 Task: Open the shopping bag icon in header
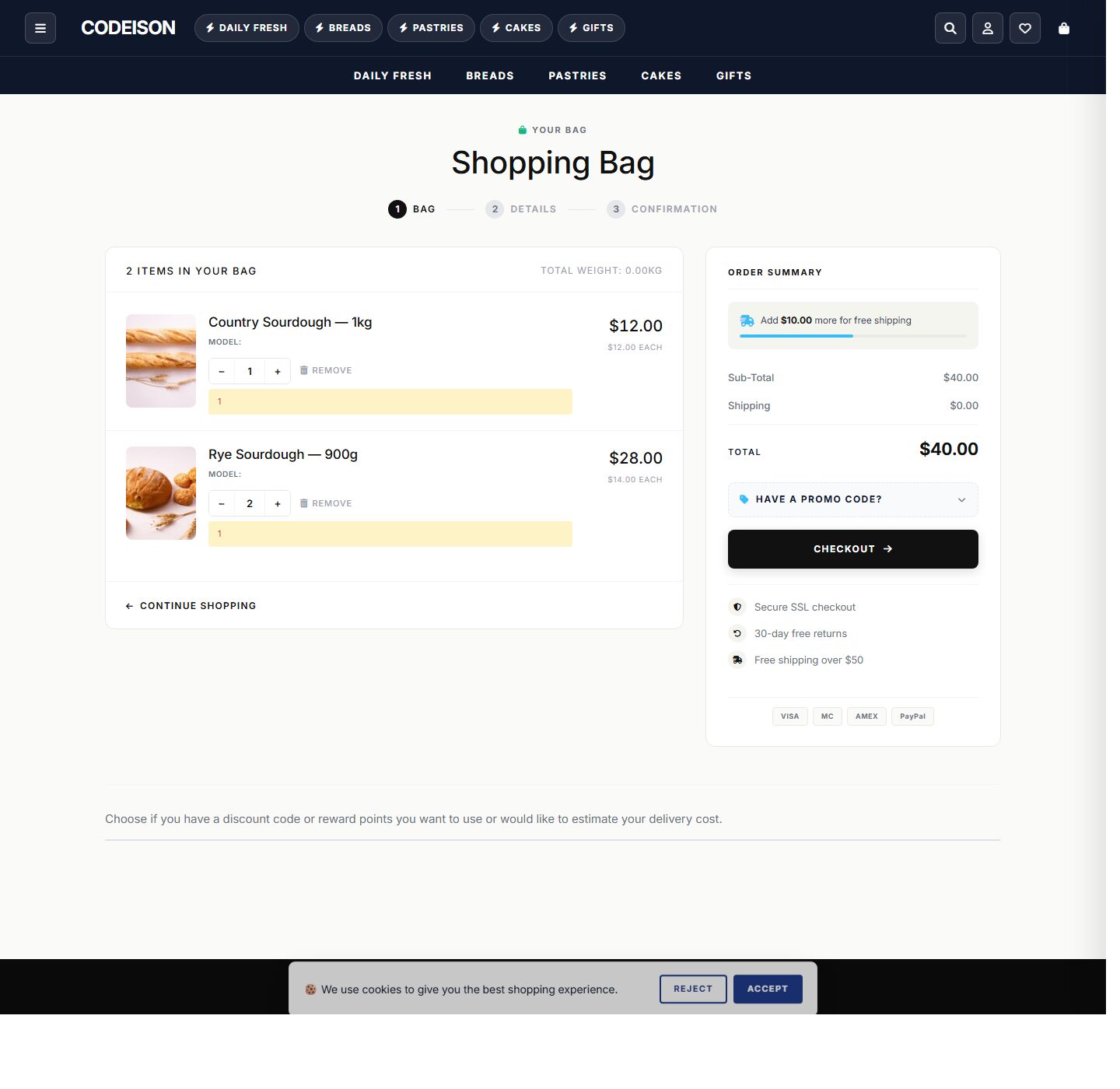pos(1063,28)
